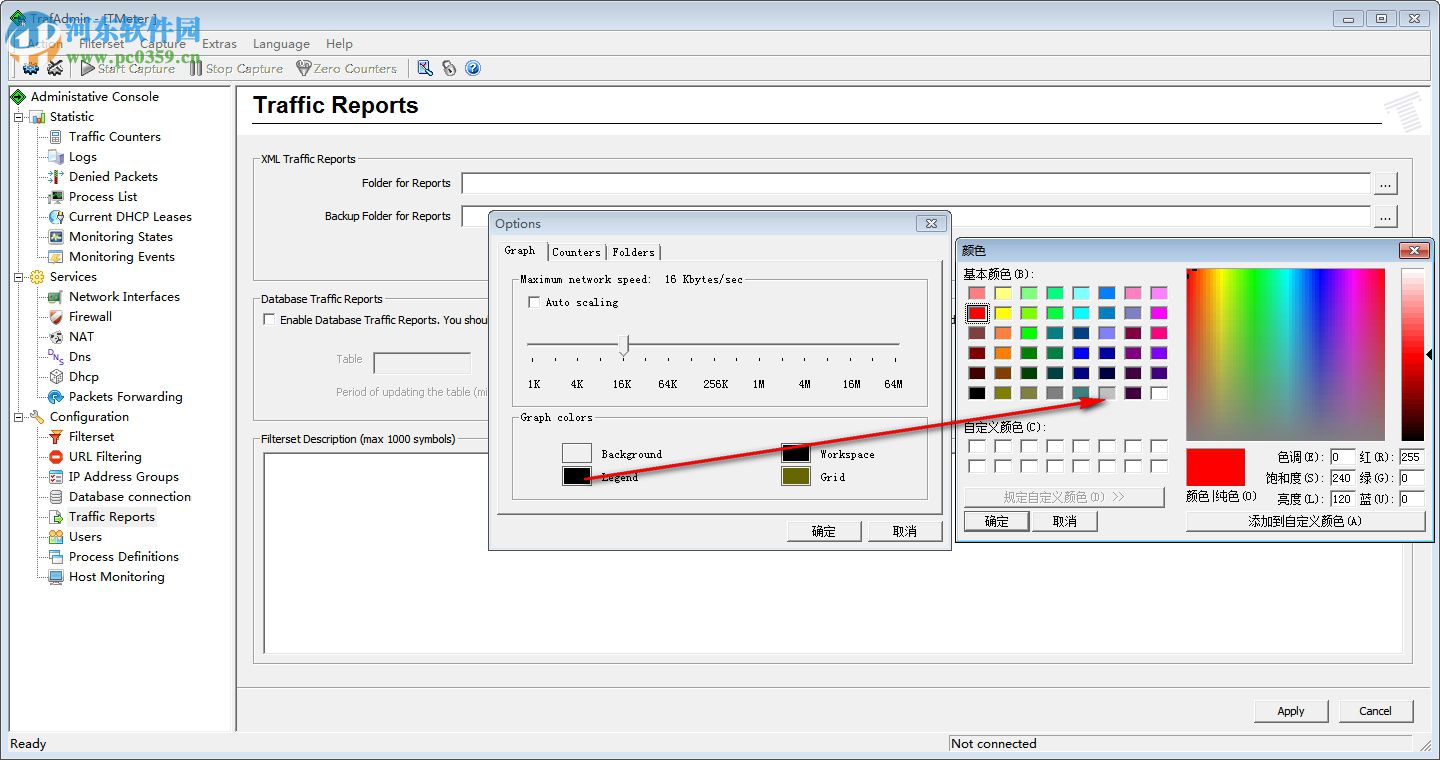Click the Apply button
Image resolution: width=1440 pixels, height=760 pixels.
click(1290, 711)
